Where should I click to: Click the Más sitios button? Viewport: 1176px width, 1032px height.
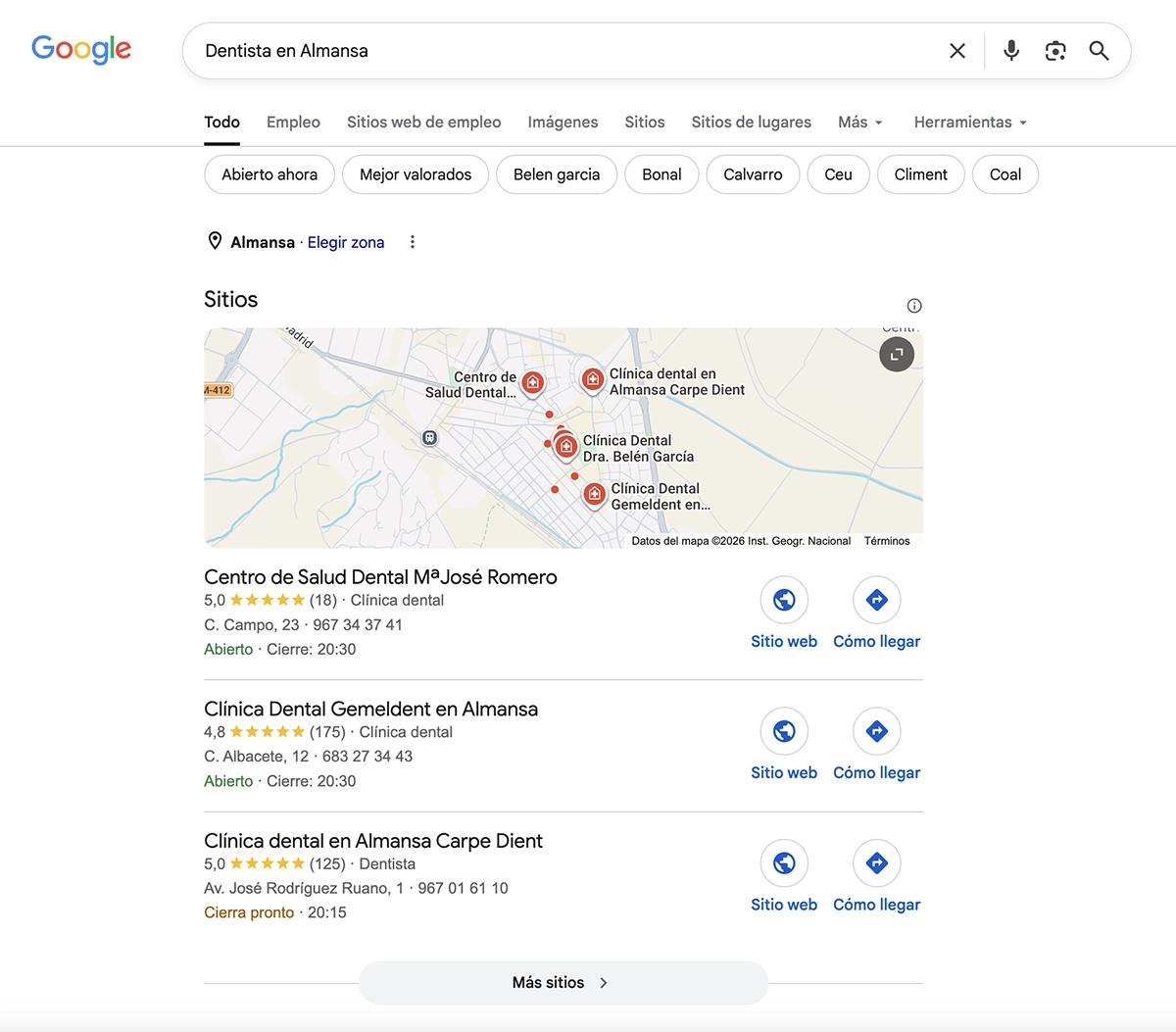(563, 982)
